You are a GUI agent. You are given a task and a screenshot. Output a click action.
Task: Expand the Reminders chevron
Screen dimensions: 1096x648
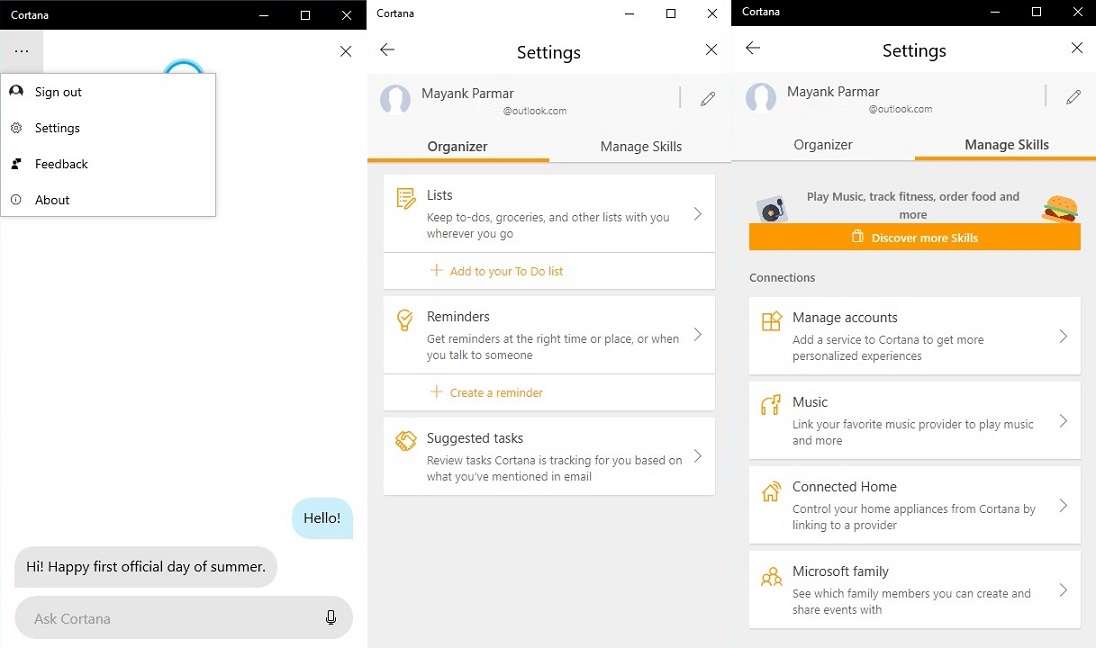pyautogui.click(x=698, y=335)
